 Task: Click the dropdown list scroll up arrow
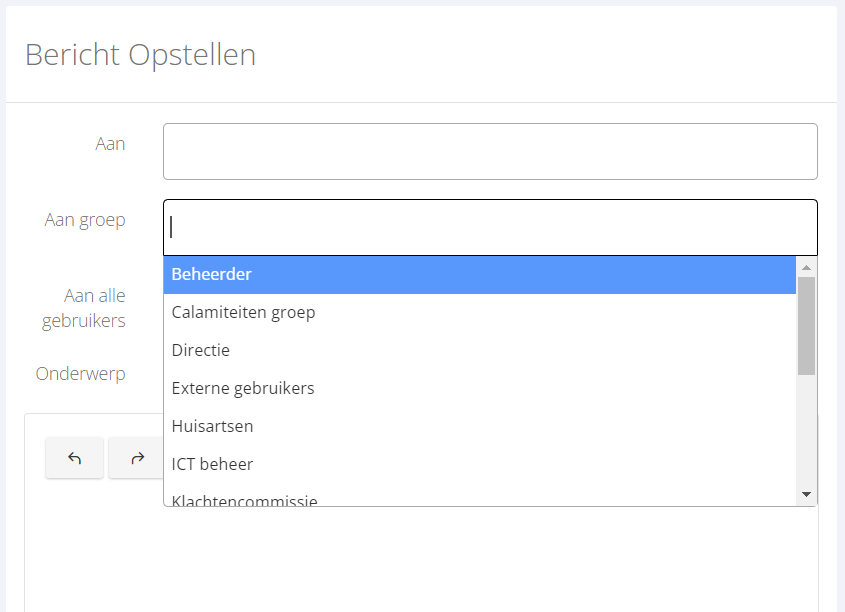pyautogui.click(x=806, y=268)
